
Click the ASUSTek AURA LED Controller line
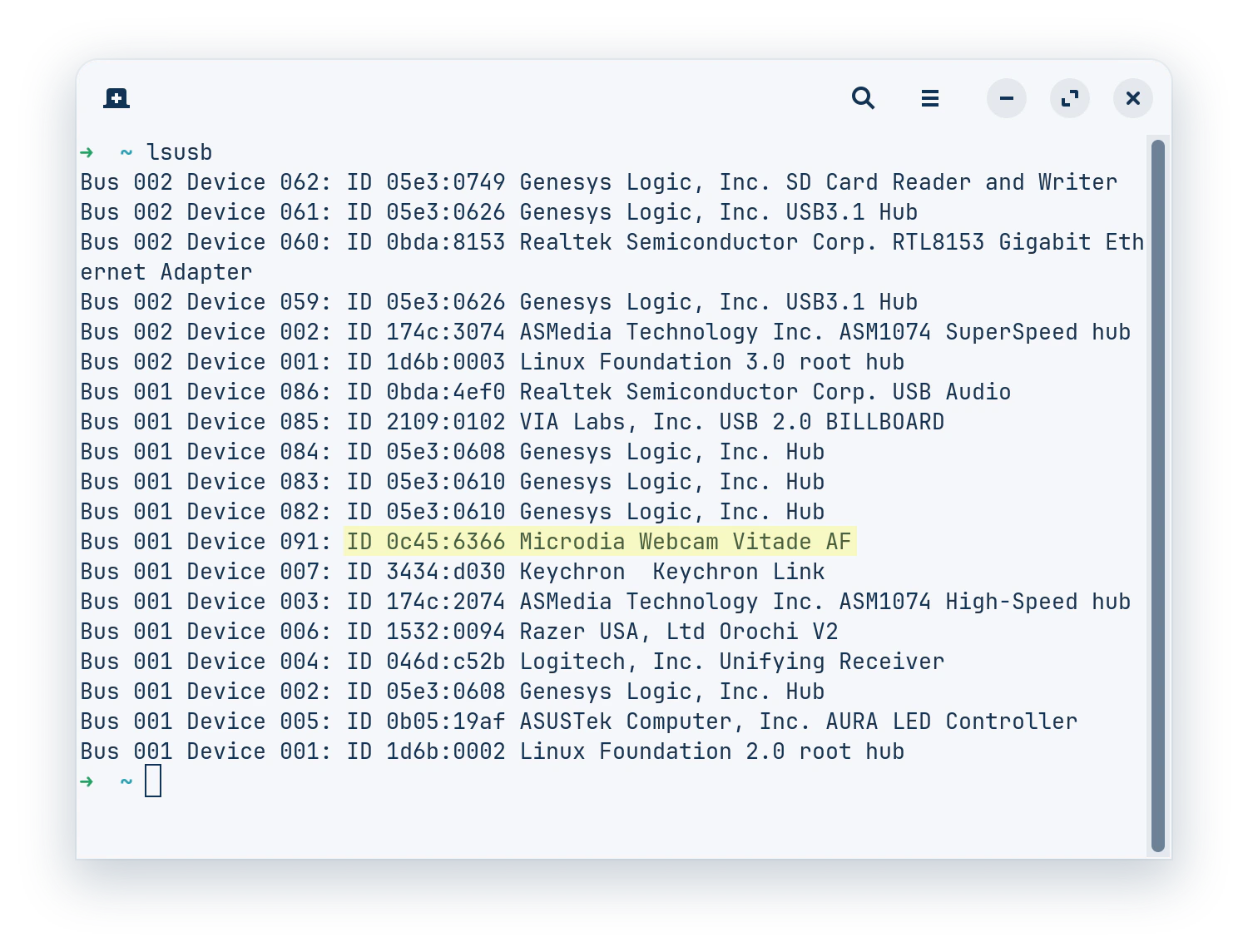pyautogui.click(x=579, y=721)
